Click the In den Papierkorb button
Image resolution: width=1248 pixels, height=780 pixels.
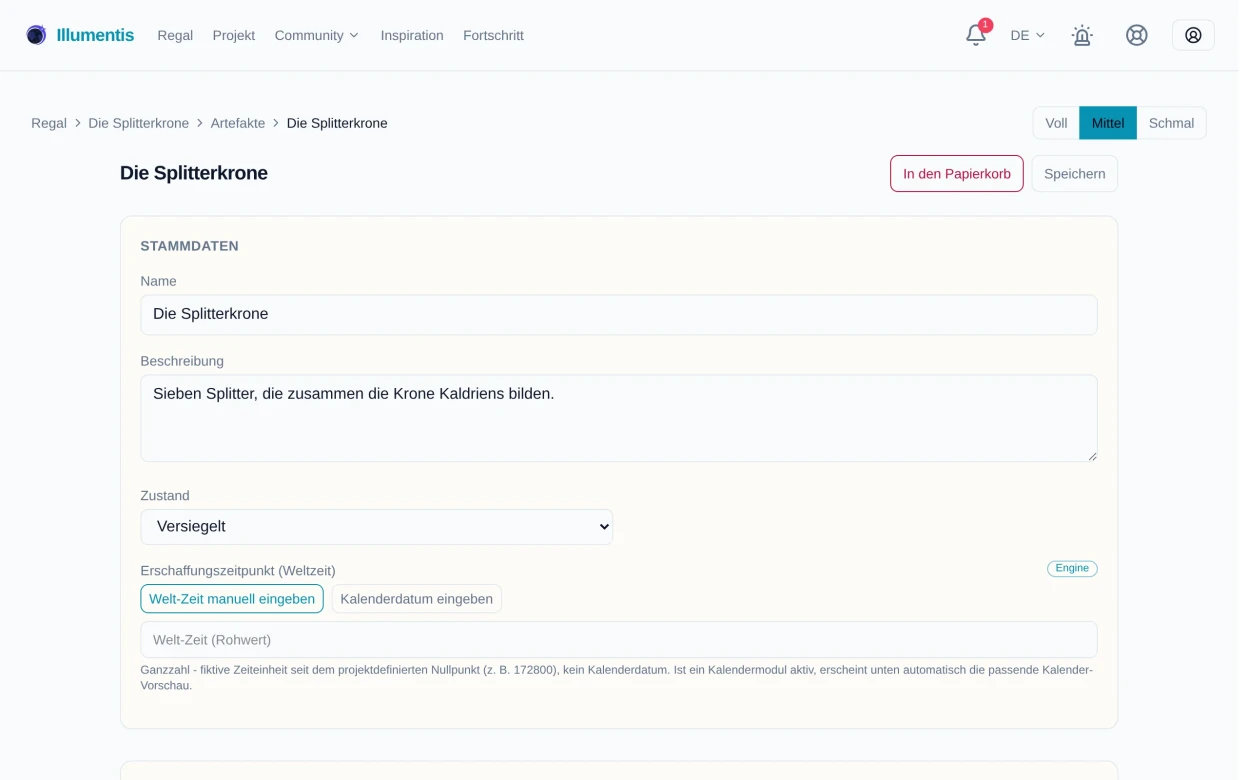tap(957, 174)
